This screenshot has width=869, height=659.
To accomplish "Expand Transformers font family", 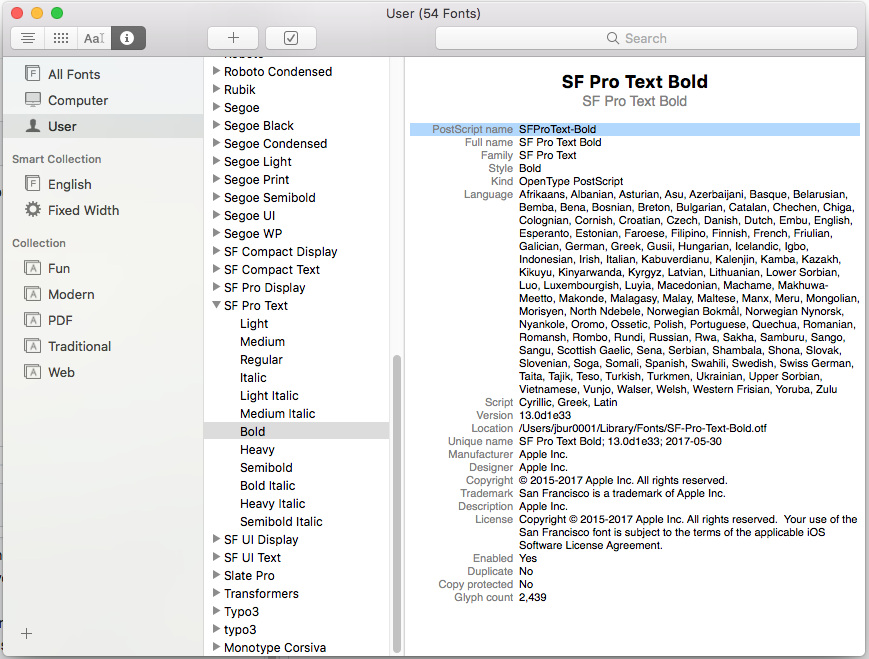I will [217, 593].
